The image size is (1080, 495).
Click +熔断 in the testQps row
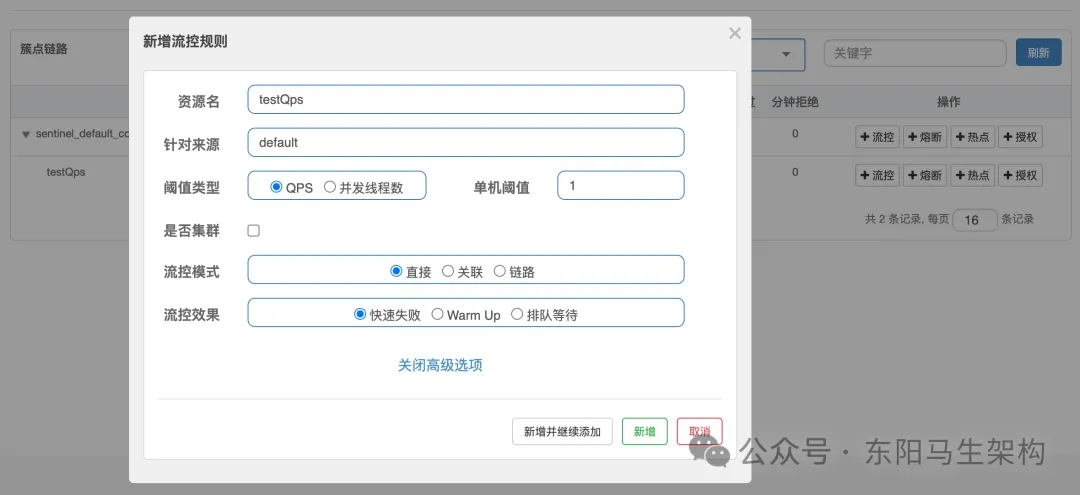(x=925, y=176)
